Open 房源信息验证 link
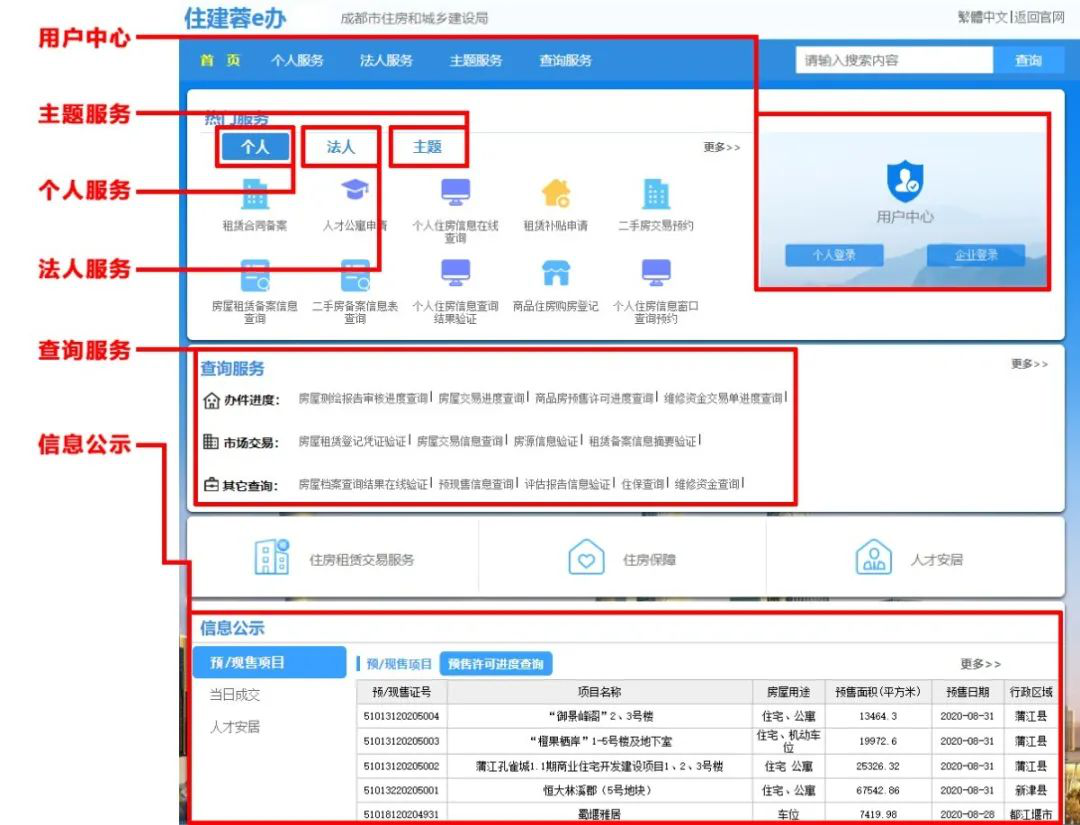The height and width of the screenshot is (825, 1080). pyautogui.click(x=546, y=441)
